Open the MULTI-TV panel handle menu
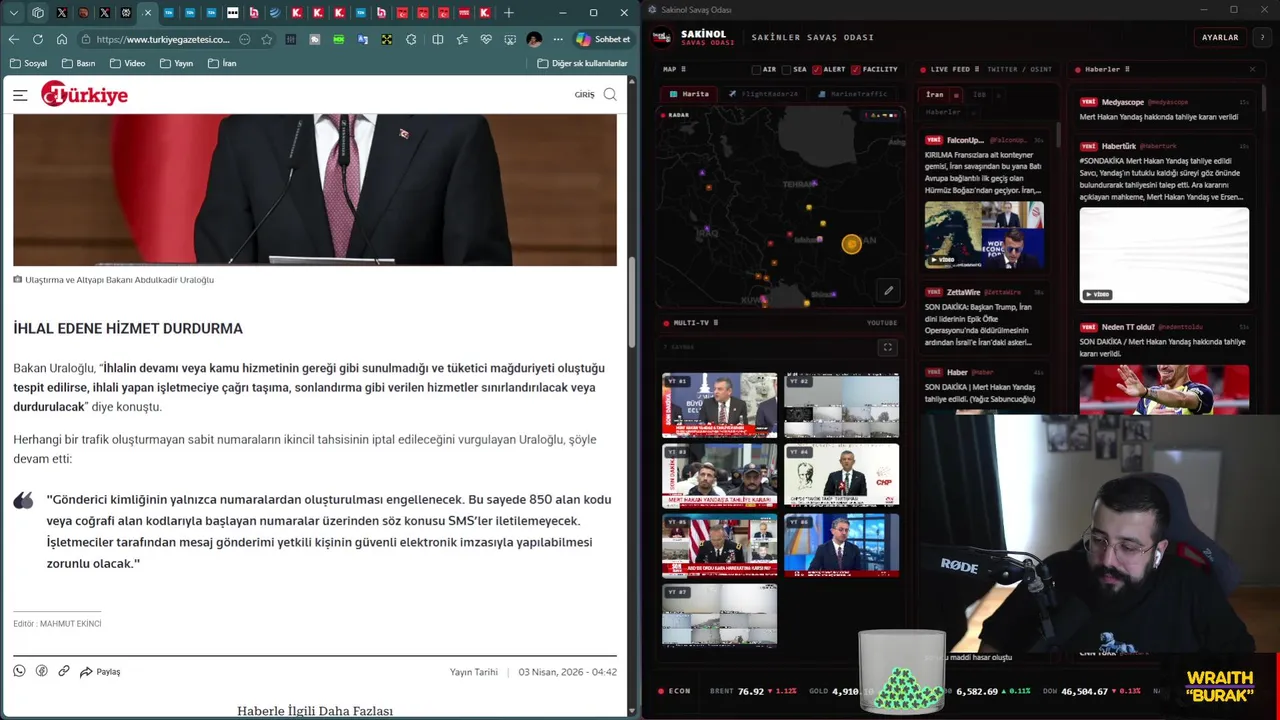Viewport: 1280px width, 720px height. click(716, 323)
